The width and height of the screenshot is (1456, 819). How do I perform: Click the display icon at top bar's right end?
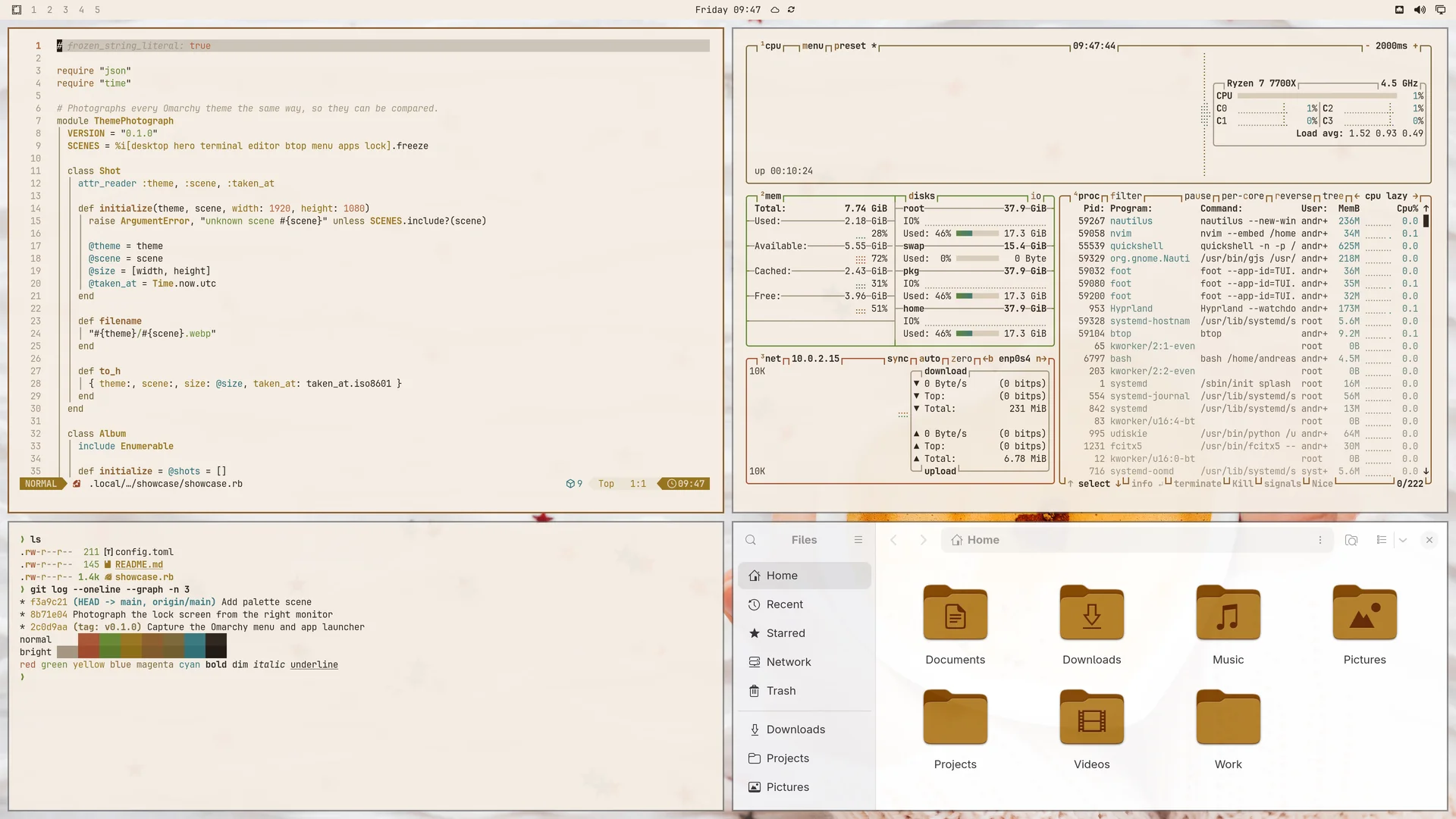pos(1440,10)
